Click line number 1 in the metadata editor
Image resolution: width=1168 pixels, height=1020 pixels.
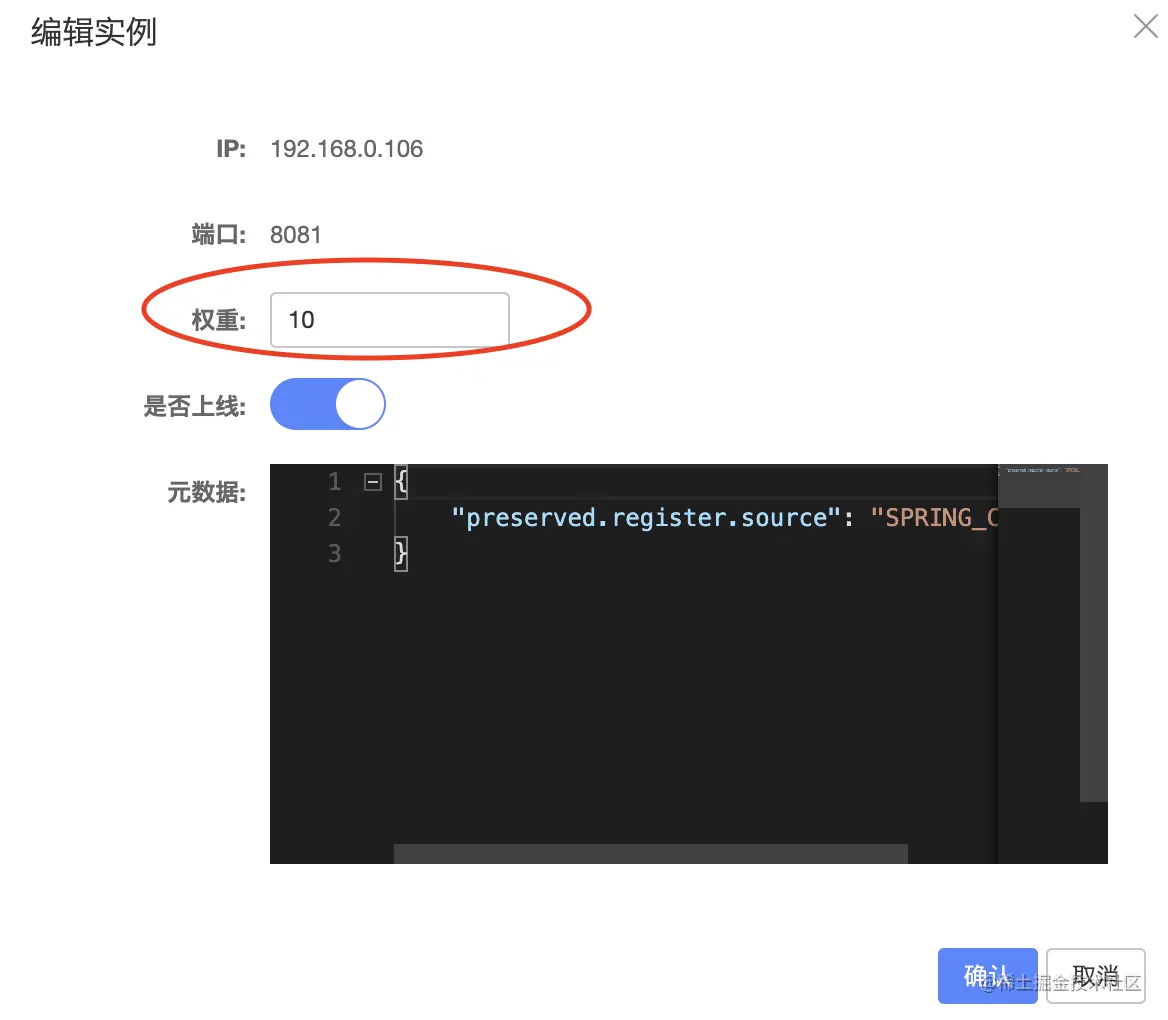coord(335,481)
